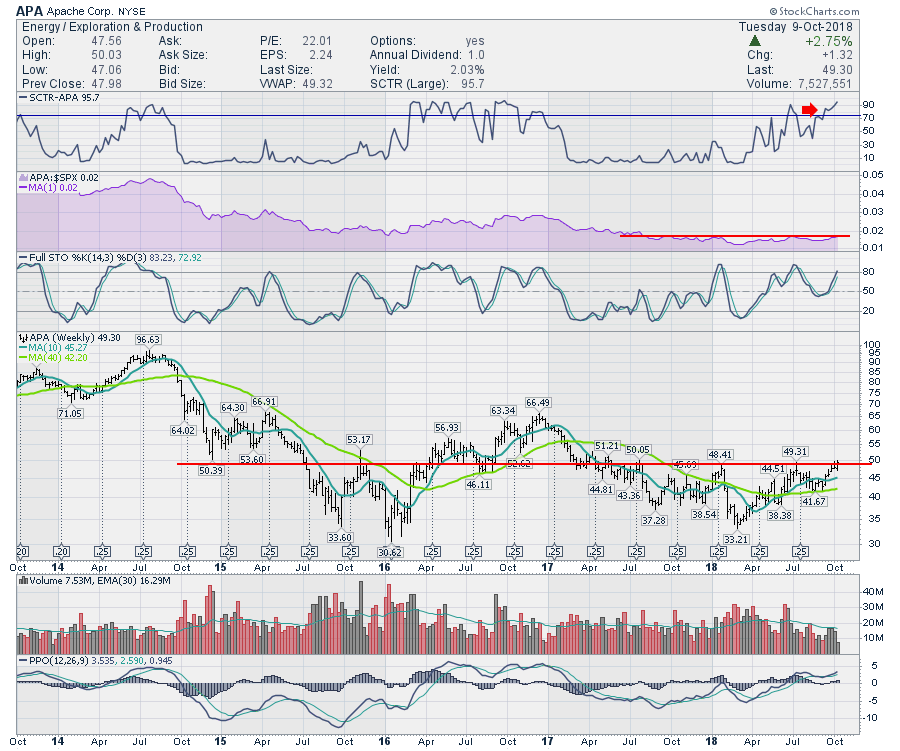Click the +2.75% percent change
This screenshot has width=900, height=751.
pyautogui.click(x=828, y=41)
